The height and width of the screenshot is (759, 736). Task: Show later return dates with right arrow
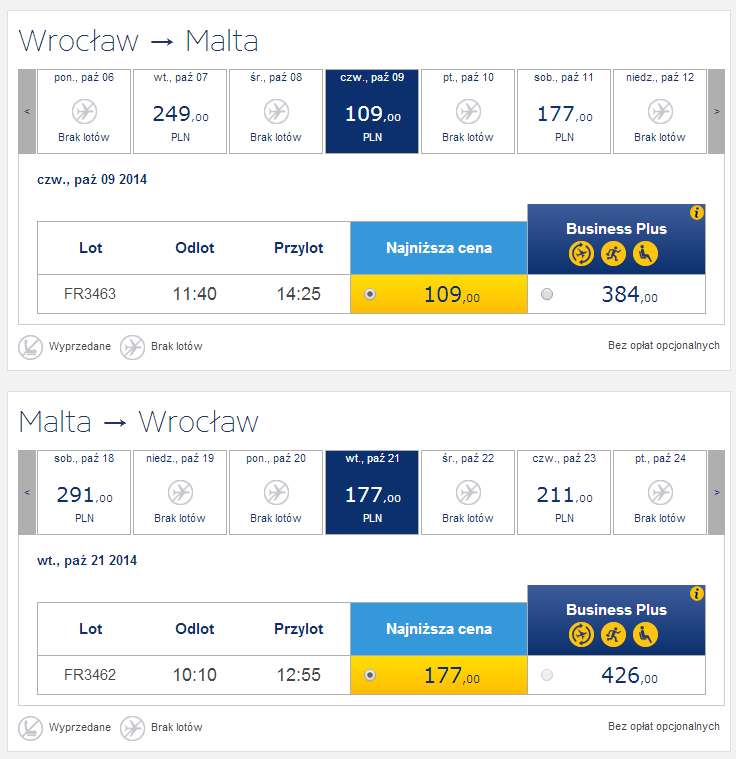[x=717, y=492]
